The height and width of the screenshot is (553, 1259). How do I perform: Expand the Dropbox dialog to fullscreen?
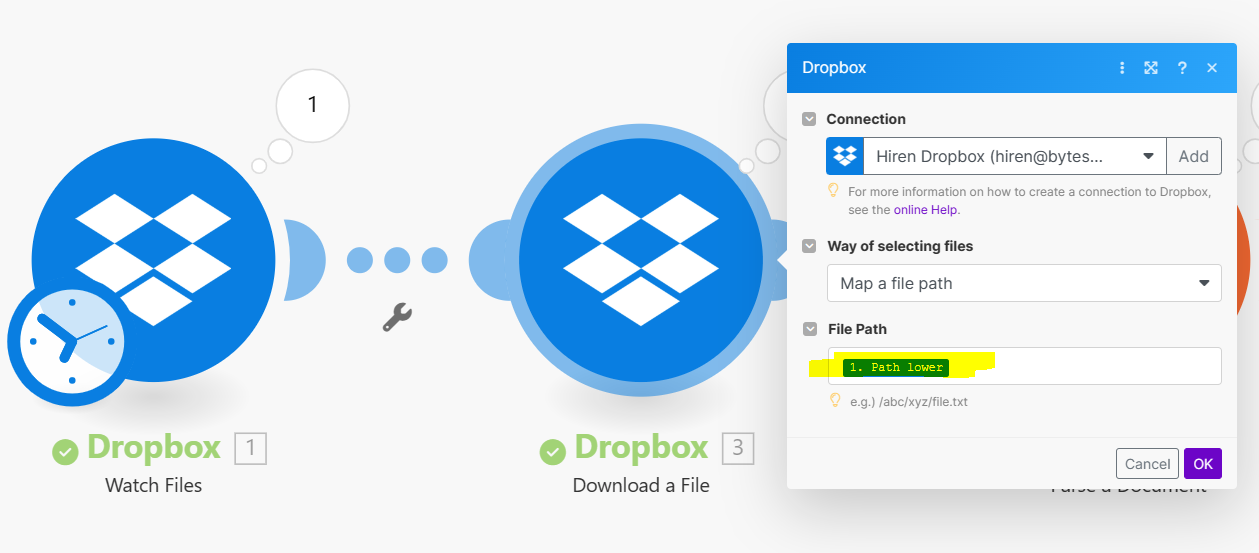pos(1151,68)
